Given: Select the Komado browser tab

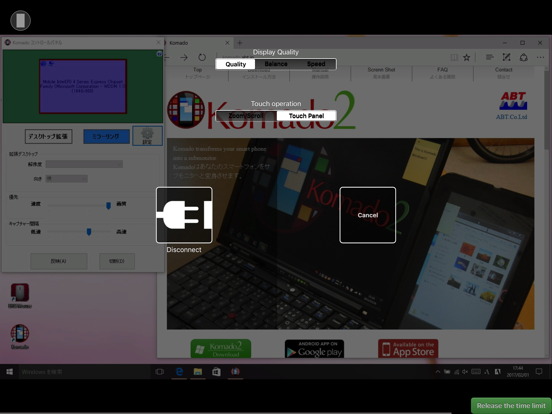Looking at the screenshot, I should click(x=197, y=43).
